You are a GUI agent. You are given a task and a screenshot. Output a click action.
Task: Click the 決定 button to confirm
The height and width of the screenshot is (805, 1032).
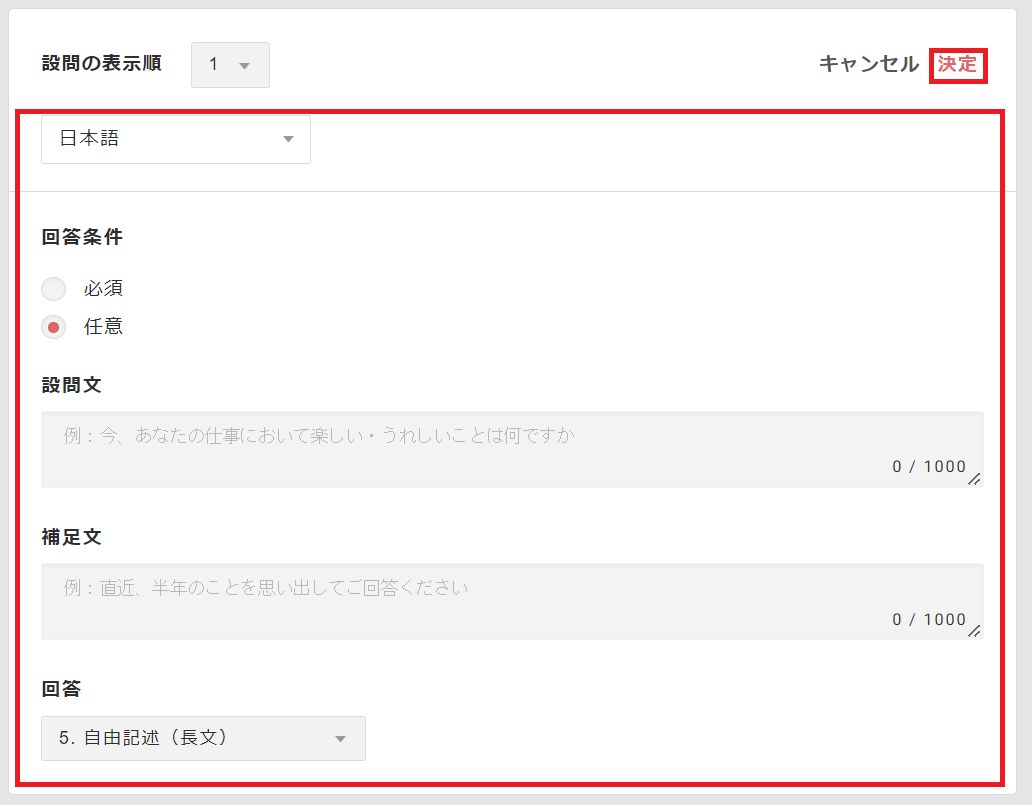coord(957,65)
